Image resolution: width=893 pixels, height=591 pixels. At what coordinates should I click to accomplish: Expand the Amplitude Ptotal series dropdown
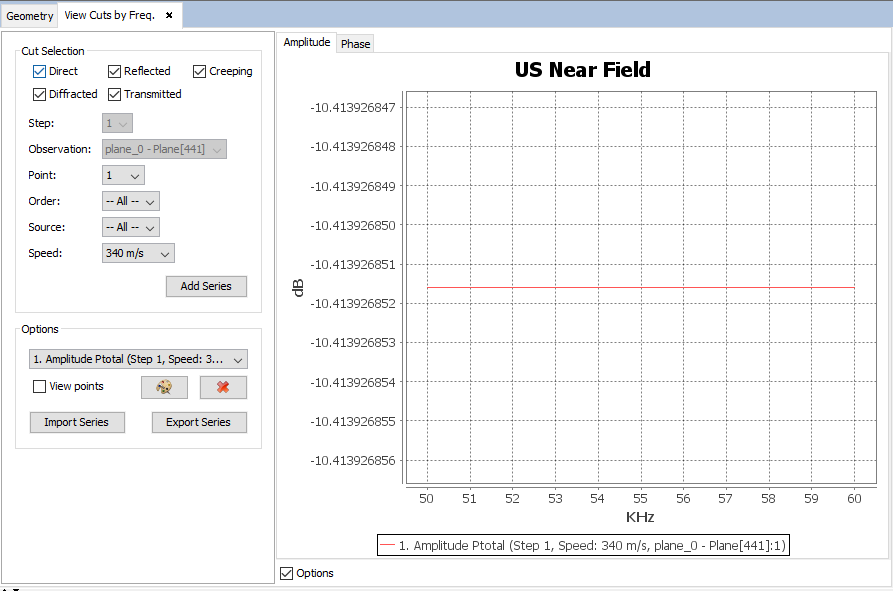pyautogui.click(x=138, y=359)
